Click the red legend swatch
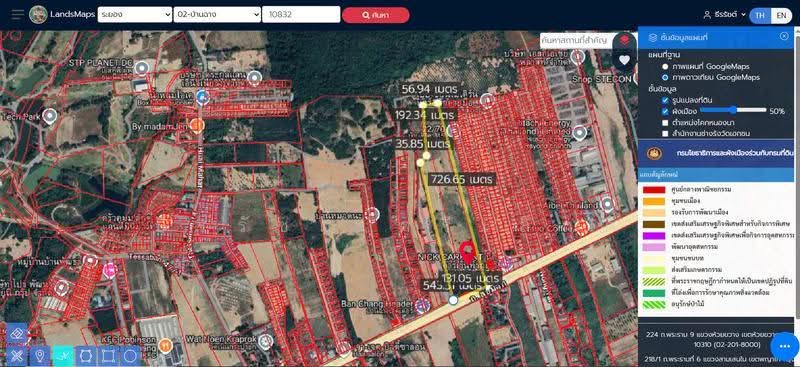This screenshot has height=367, width=800. click(x=654, y=189)
